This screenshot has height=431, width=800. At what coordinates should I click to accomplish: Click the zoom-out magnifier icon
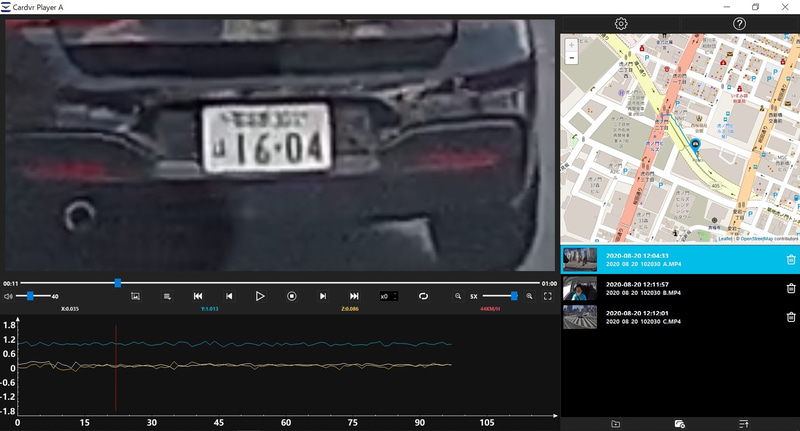(x=458, y=296)
